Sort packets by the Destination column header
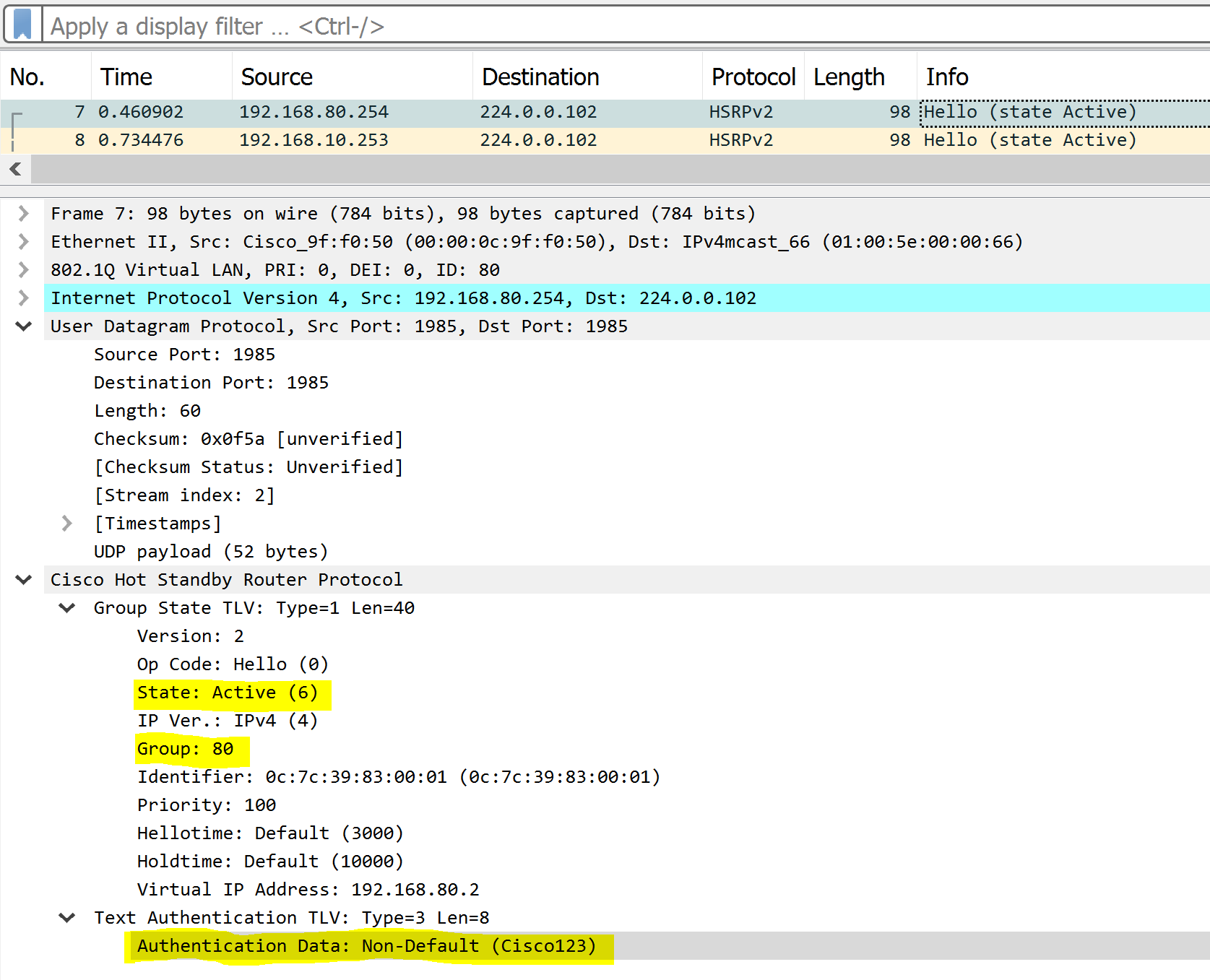Image resolution: width=1210 pixels, height=980 pixels. pyautogui.click(x=587, y=77)
